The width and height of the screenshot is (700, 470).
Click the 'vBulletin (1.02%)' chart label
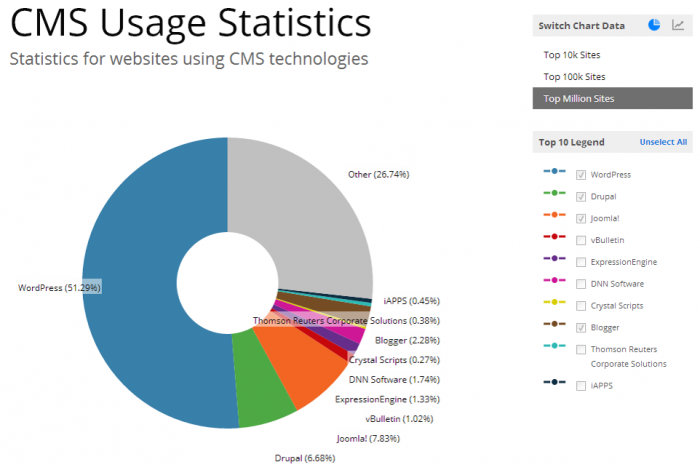[399, 419]
